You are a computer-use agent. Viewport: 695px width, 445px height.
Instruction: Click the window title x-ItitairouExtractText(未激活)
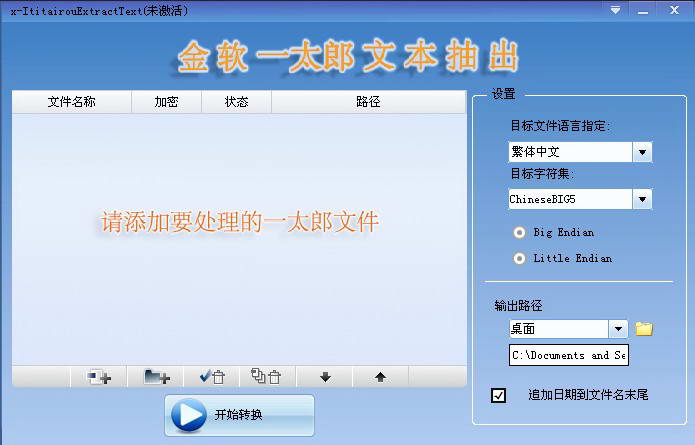99,11
